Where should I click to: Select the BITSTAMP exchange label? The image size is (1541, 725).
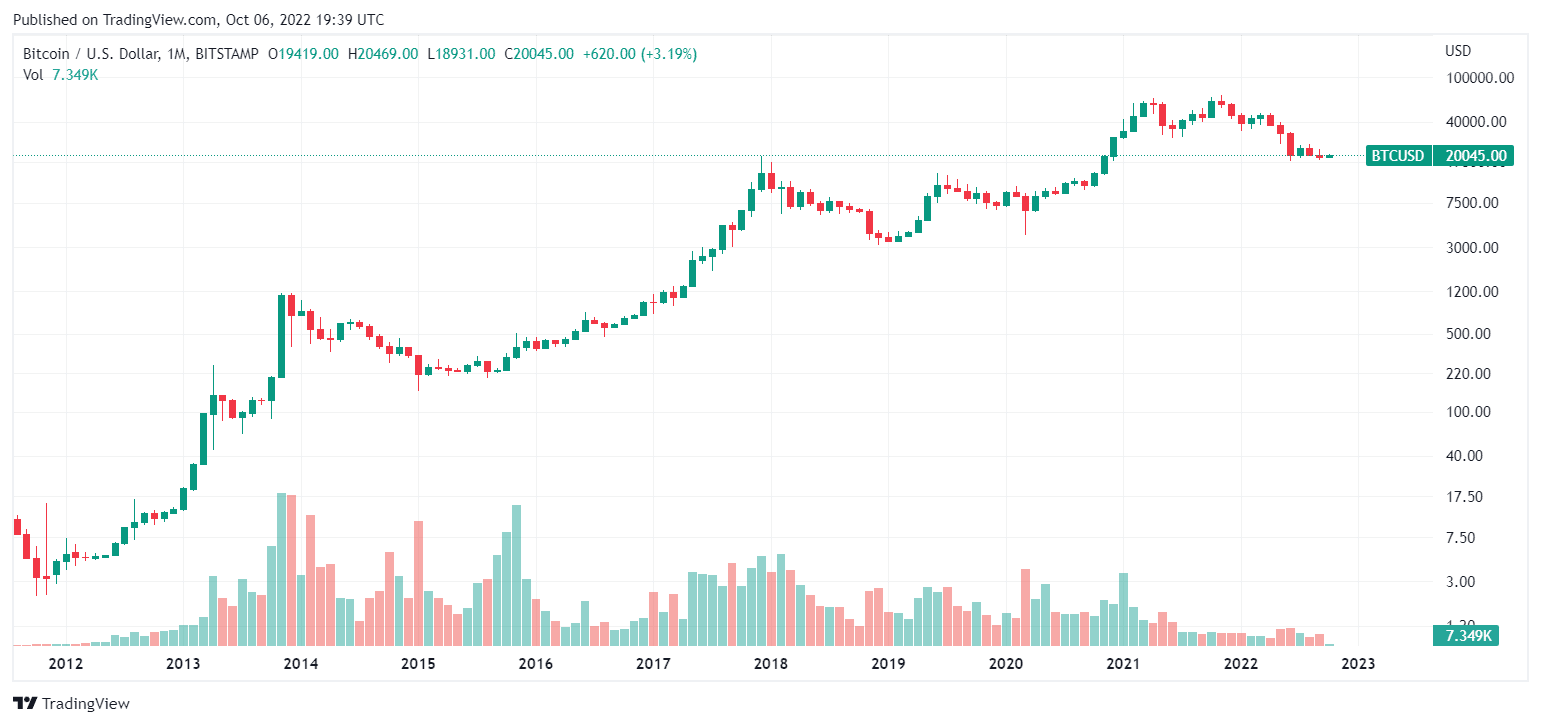coord(229,54)
